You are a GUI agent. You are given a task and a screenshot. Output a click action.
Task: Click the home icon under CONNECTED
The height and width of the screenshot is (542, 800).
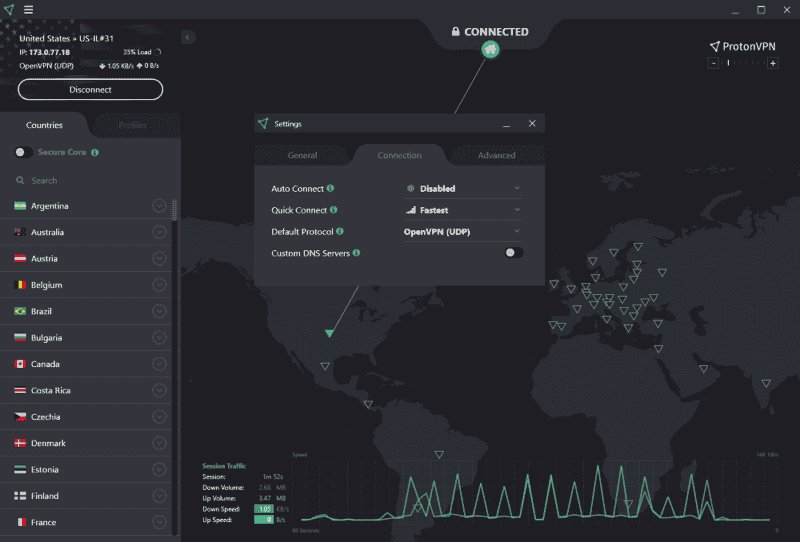(490, 50)
